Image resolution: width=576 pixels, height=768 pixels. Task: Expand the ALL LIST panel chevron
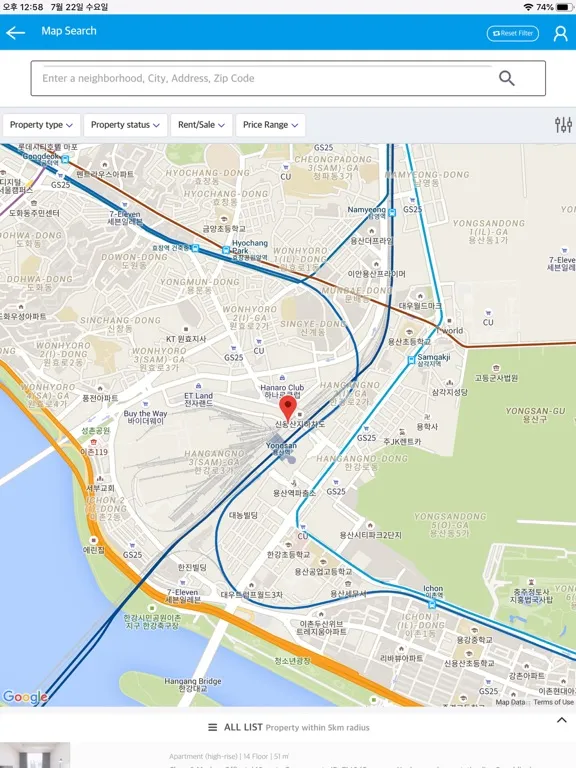562,720
